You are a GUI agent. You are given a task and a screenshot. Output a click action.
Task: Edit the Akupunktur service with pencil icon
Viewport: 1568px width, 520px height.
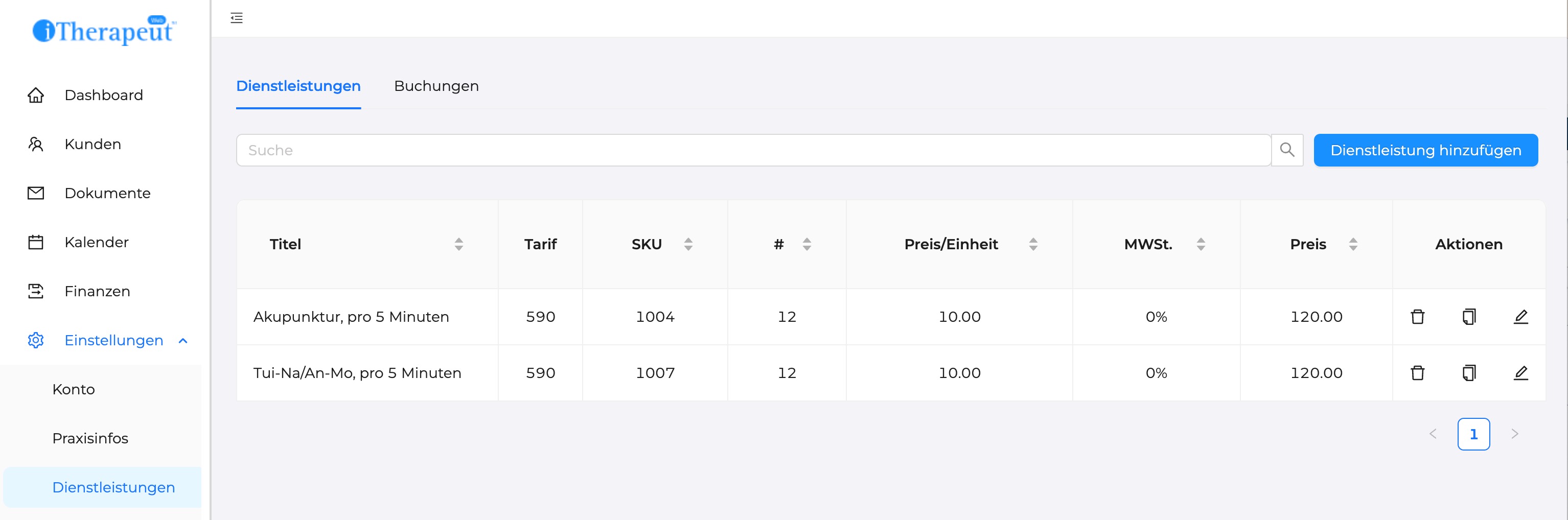pos(1520,317)
